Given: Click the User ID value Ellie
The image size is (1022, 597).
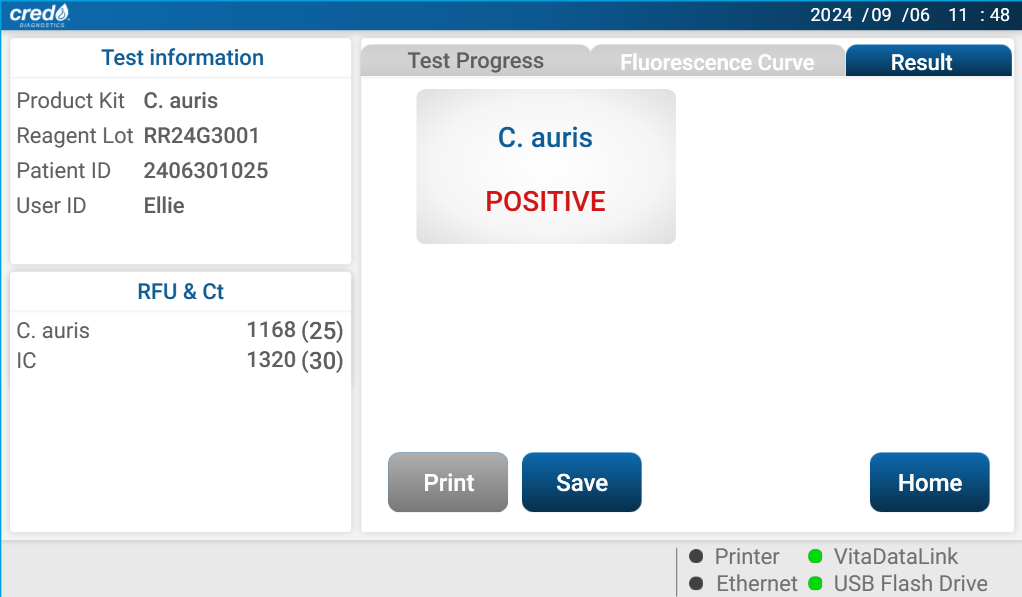Looking at the screenshot, I should click(x=164, y=206).
